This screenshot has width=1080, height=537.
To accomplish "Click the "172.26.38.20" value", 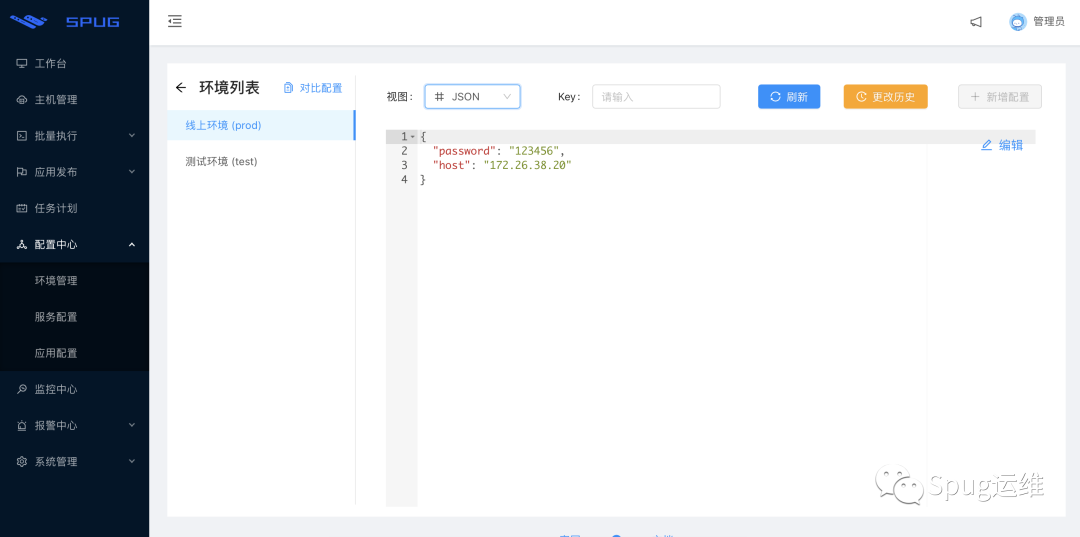I will pos(528,165).
